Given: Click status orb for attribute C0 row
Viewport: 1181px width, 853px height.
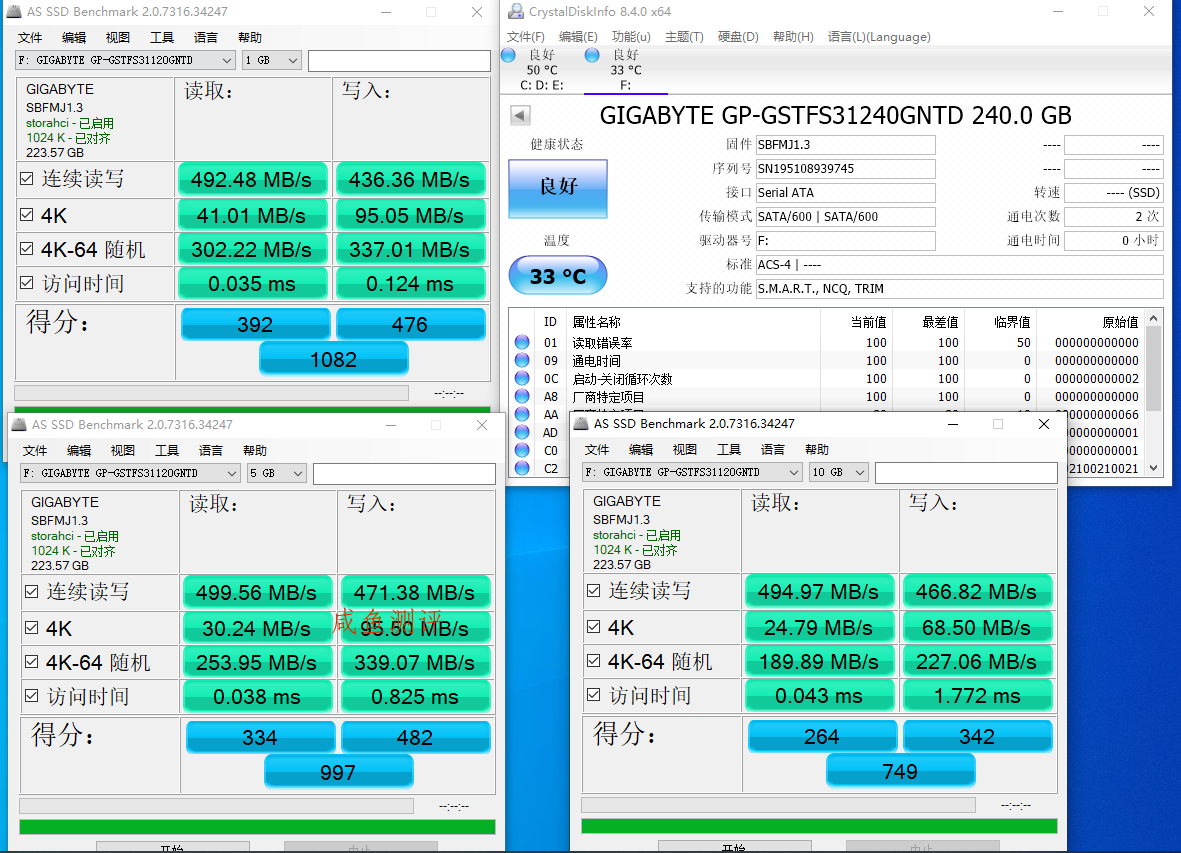Looking at the screenshot, I should [x=522, y=450].
